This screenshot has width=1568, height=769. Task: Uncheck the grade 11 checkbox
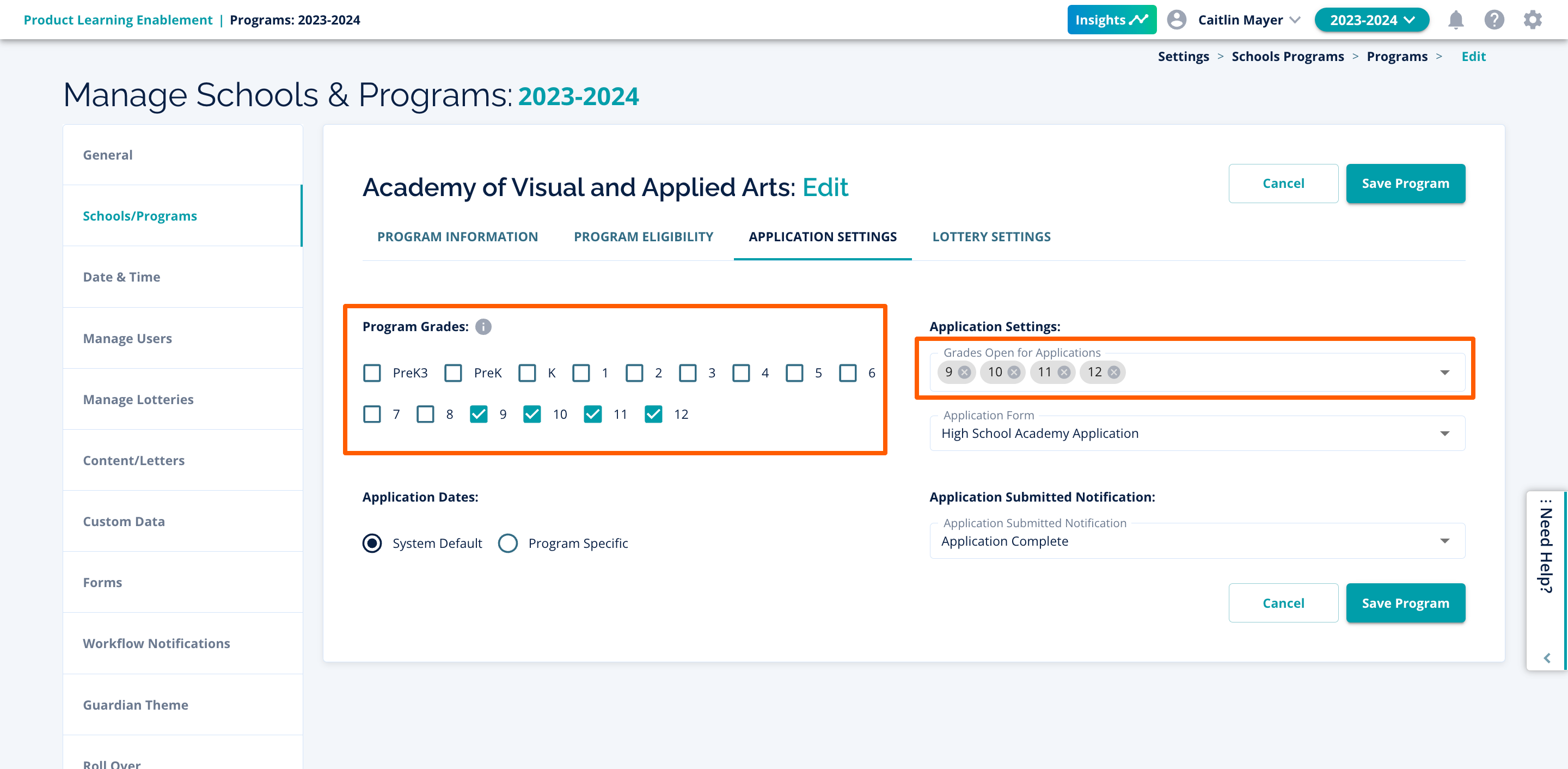pyautogui.click(x=592, y=414)
